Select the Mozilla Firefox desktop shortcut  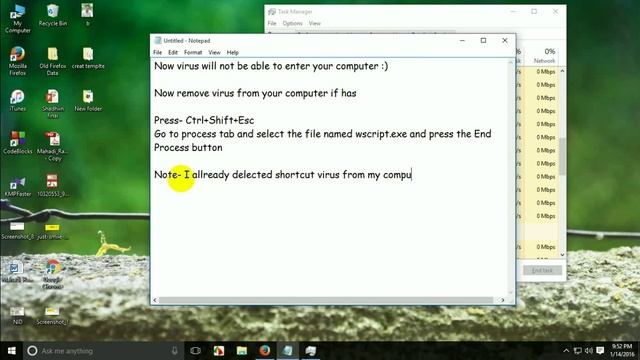18,61
